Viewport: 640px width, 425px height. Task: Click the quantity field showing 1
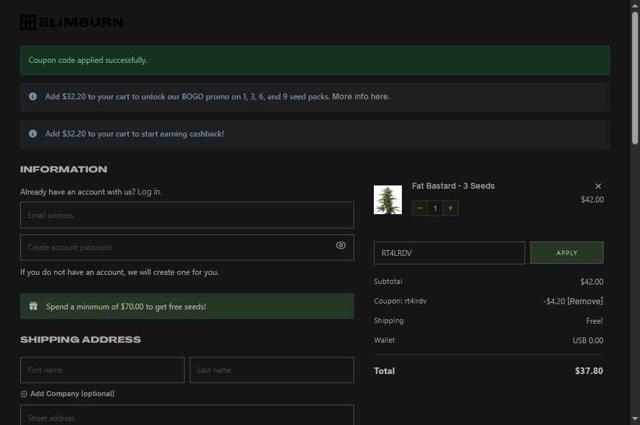click(435, 208)
